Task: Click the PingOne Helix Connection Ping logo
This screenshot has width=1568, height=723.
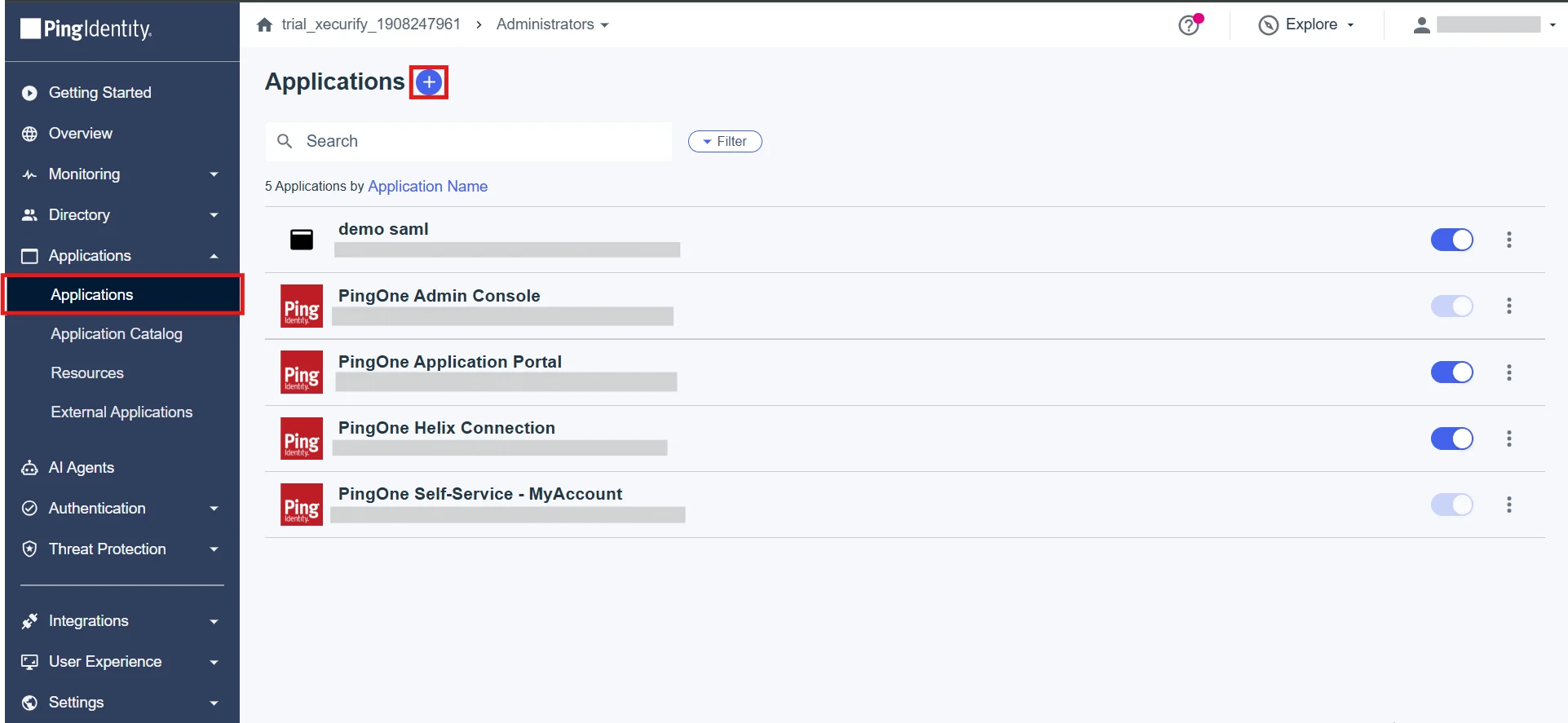Action: [302, 439]
